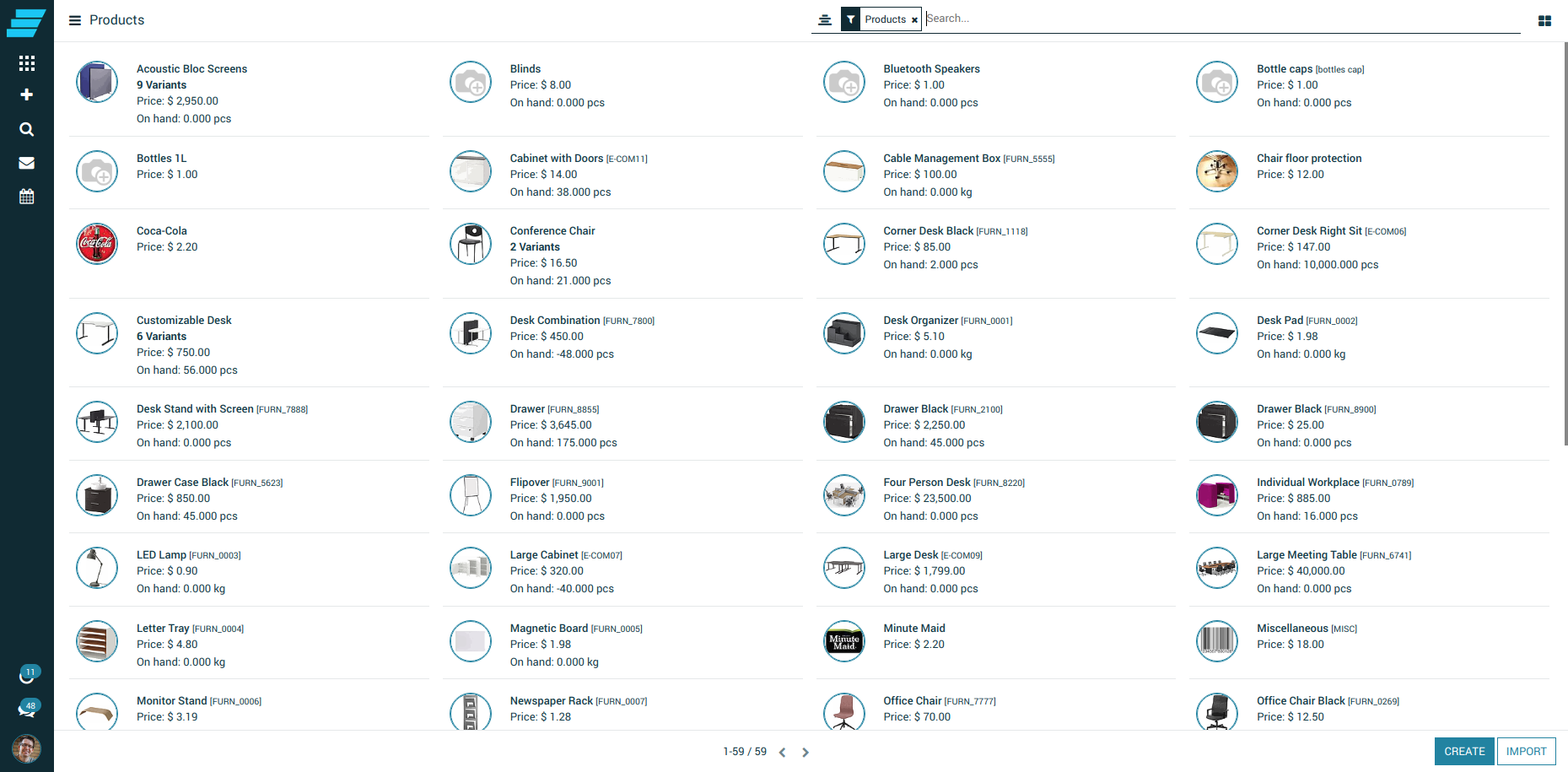Open the mail envelope icon in sidebar
This screenshot has width=1568, height=772.
pos(27,163)
